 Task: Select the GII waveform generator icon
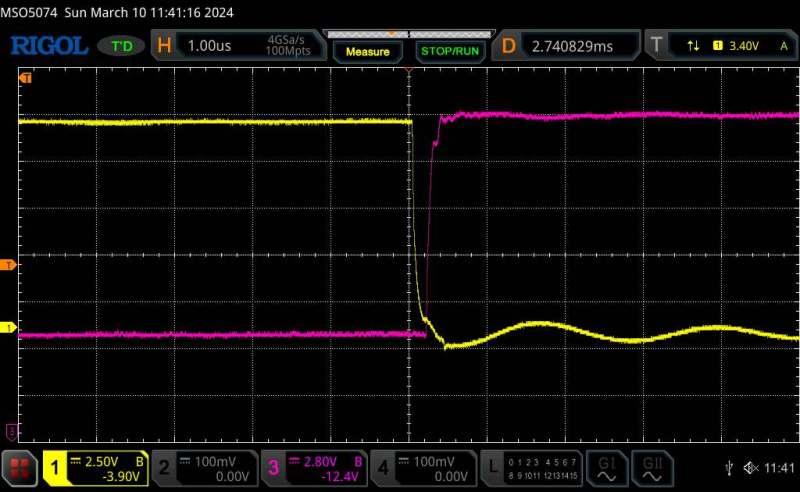pos(653,467)
